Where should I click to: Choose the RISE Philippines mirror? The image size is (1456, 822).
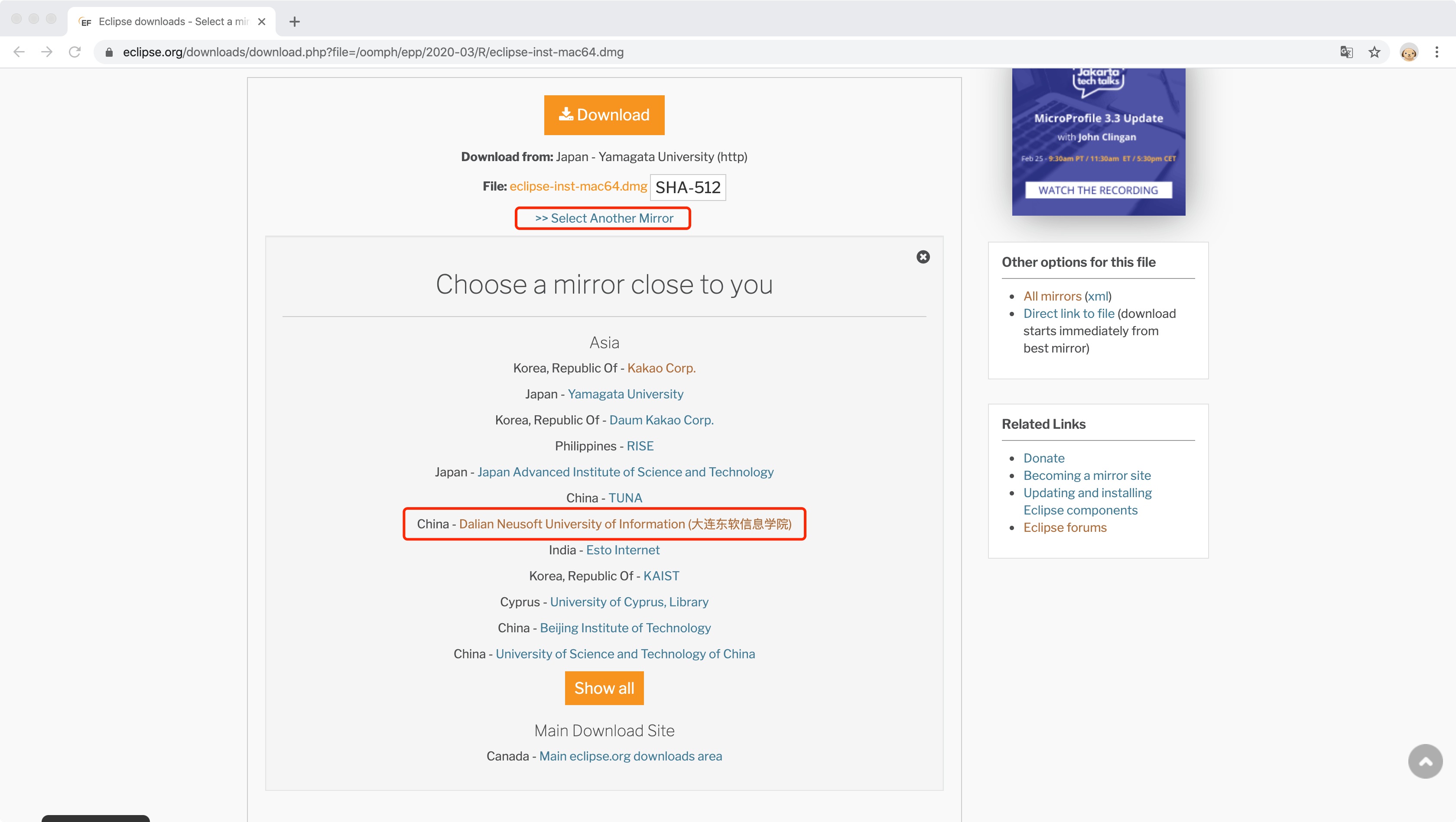pos(640,446)
